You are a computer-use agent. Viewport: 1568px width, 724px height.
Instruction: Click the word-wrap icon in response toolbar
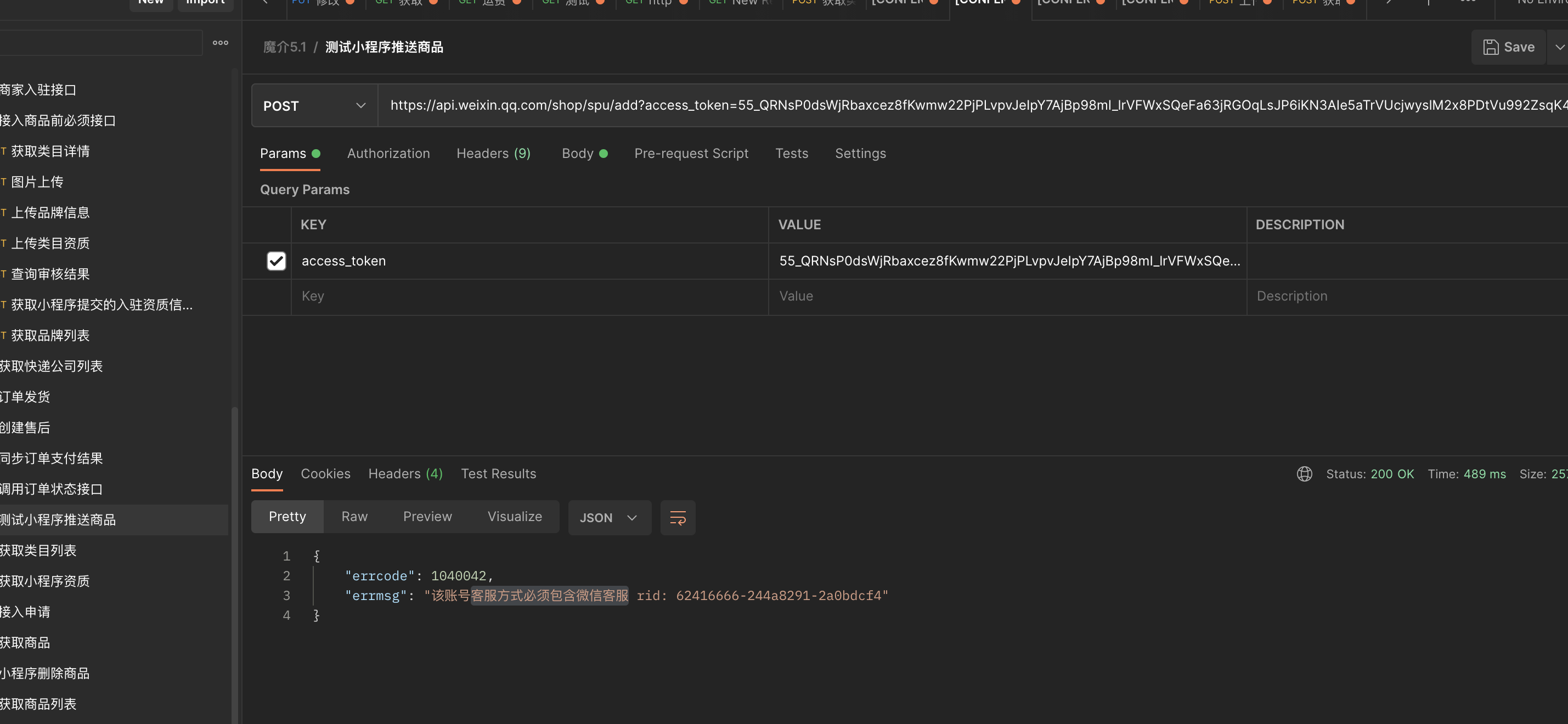click(678, 518)
